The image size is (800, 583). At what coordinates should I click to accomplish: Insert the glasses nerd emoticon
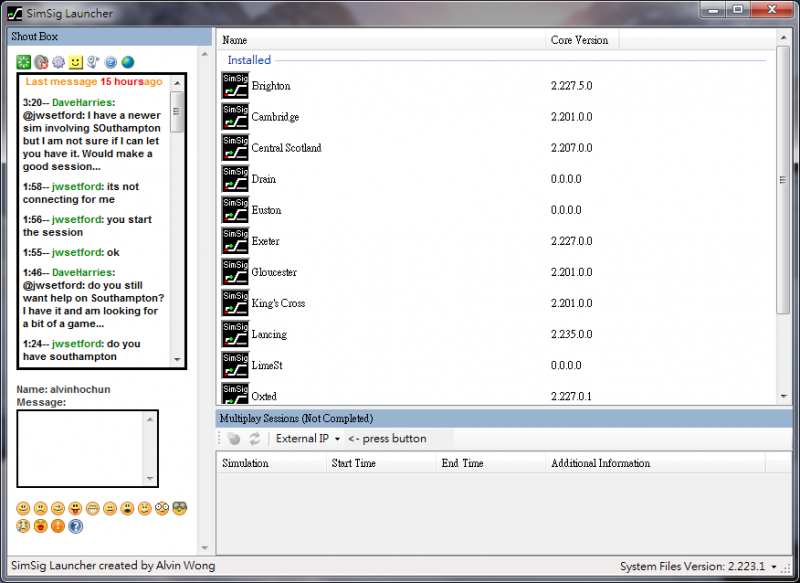(180, 509)
